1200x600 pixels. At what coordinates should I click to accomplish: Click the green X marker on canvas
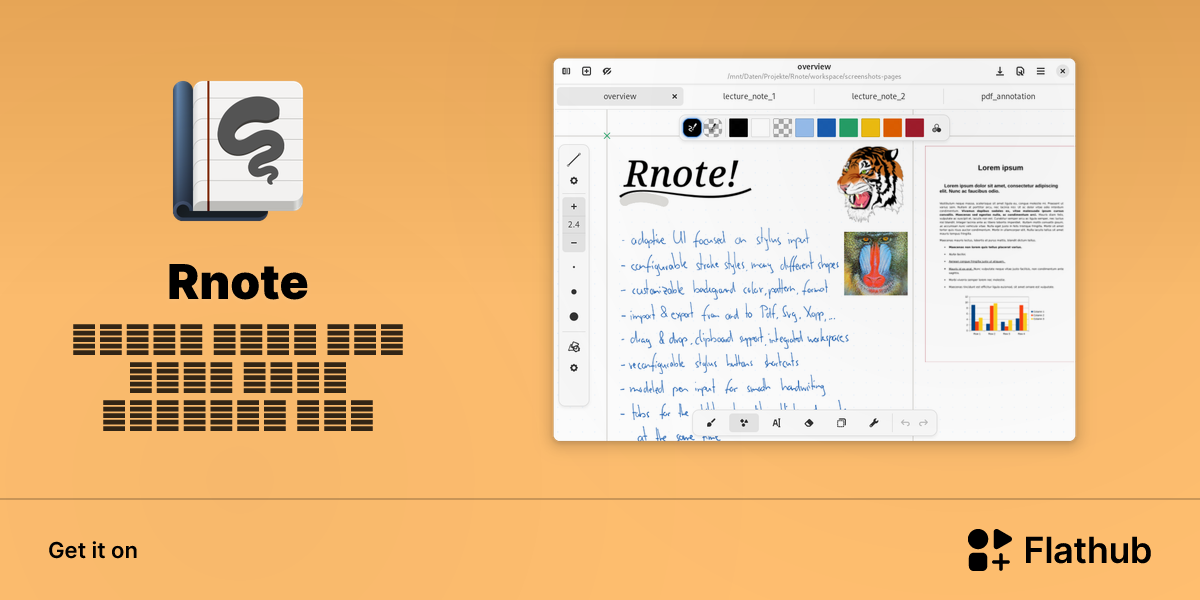[607, 135]
